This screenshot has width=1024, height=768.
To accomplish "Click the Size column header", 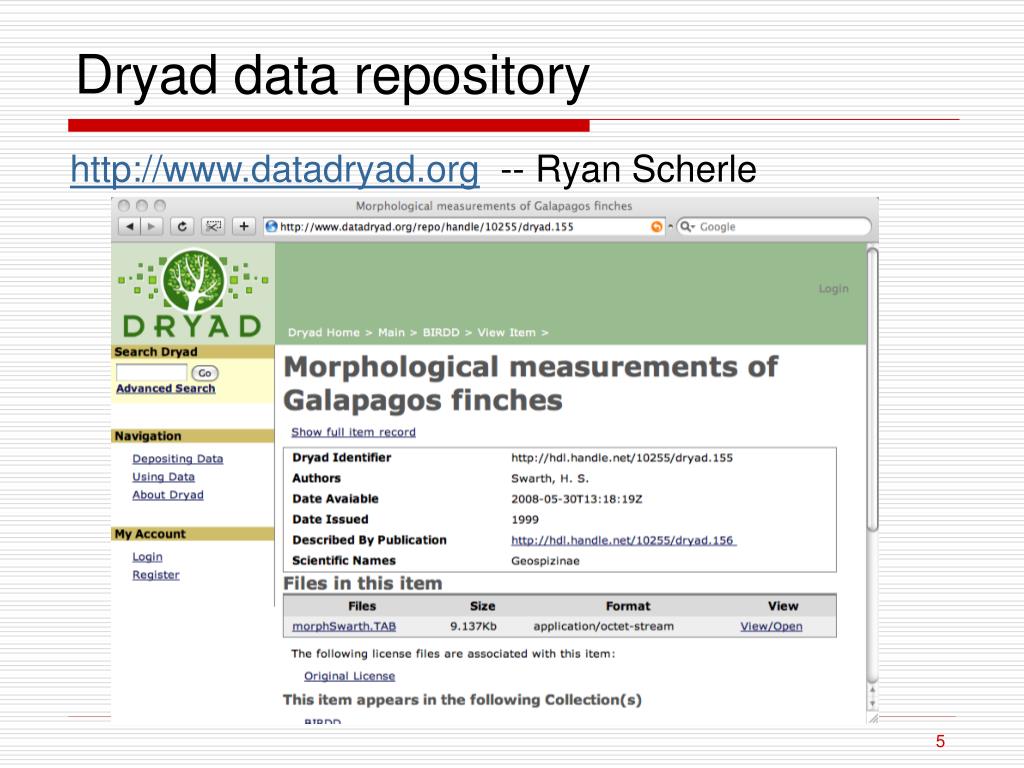I will click(x=483, y=606).
